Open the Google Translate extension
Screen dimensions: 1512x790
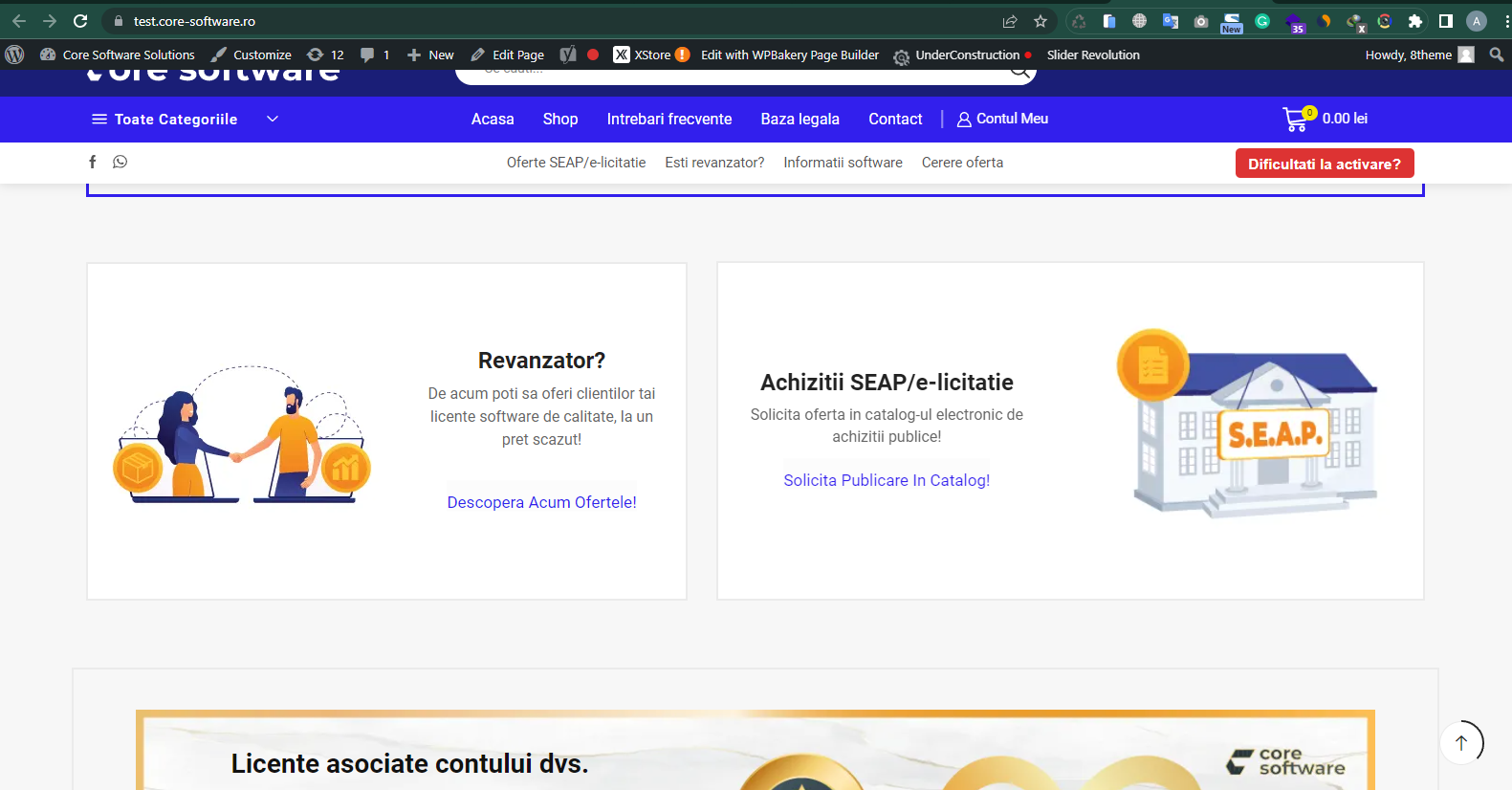point(1171,21)
